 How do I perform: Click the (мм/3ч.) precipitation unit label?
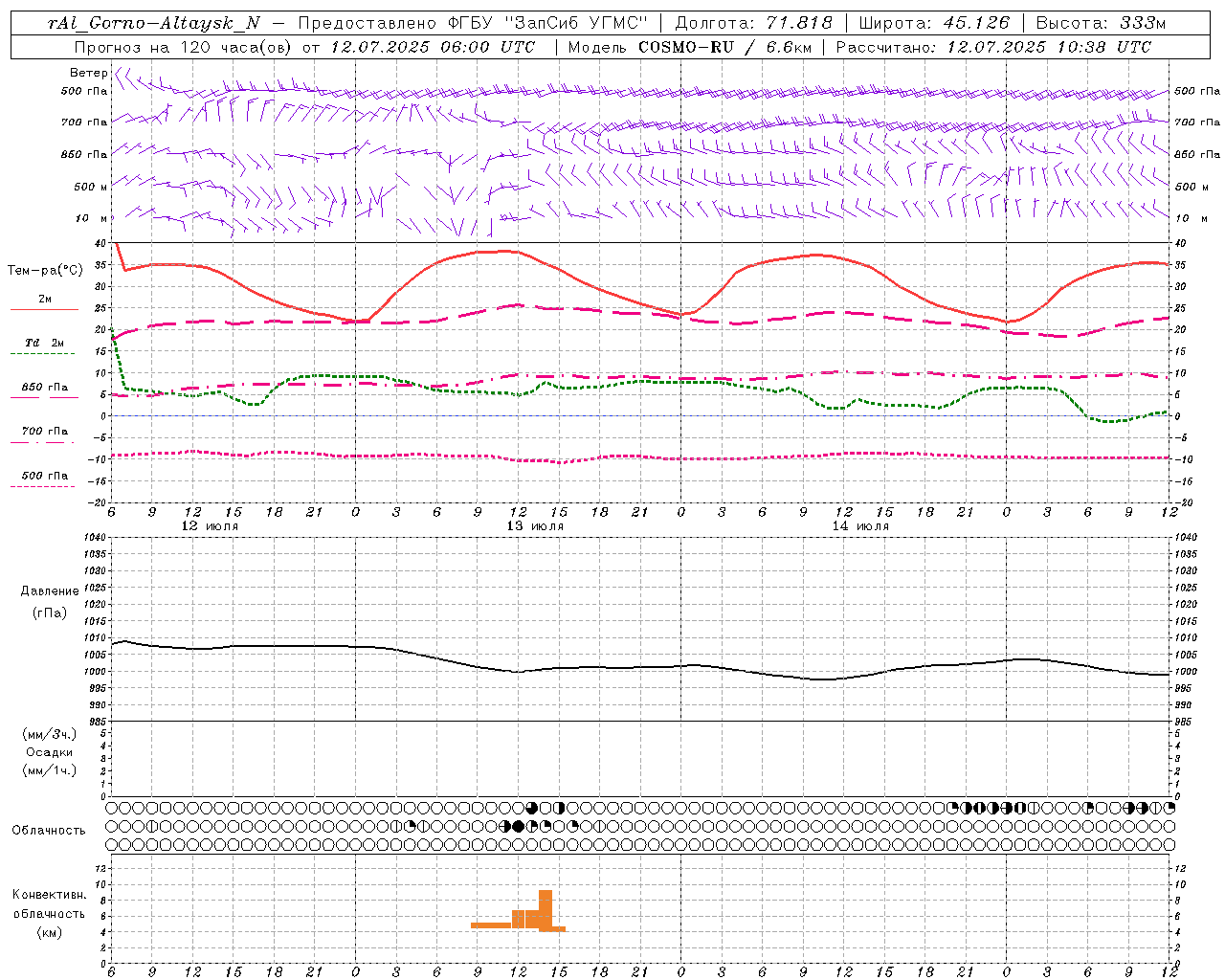tap(50, 734)
